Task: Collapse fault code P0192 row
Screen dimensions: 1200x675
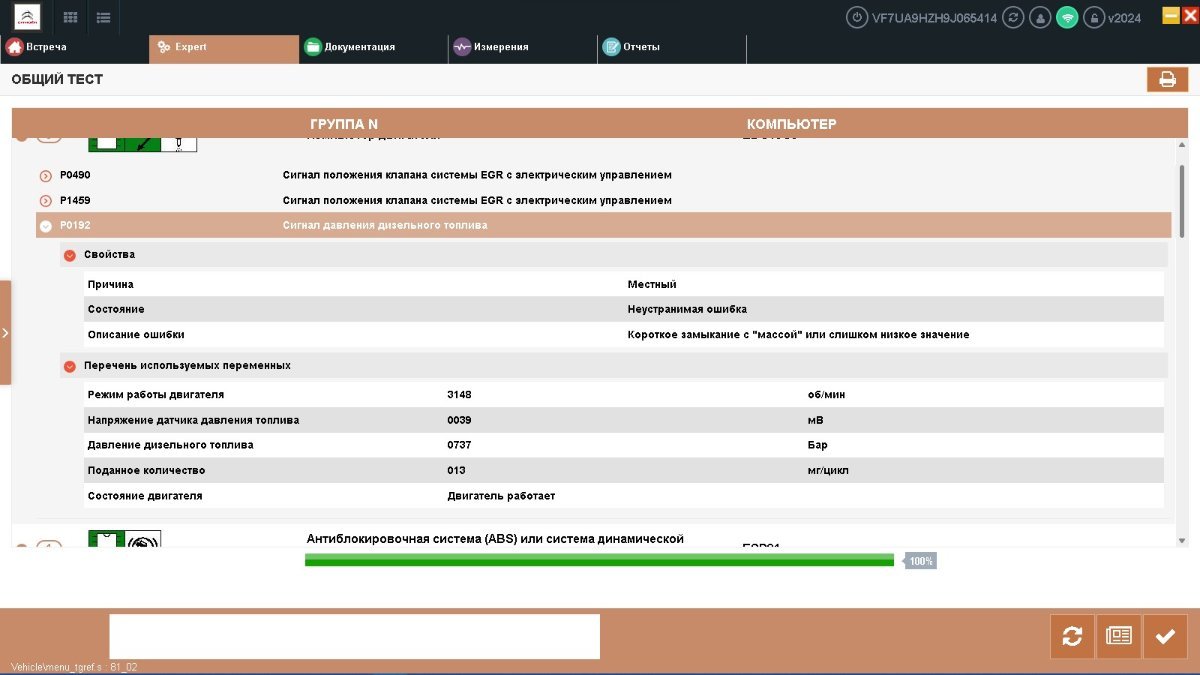Action: (x=45, y=226)
